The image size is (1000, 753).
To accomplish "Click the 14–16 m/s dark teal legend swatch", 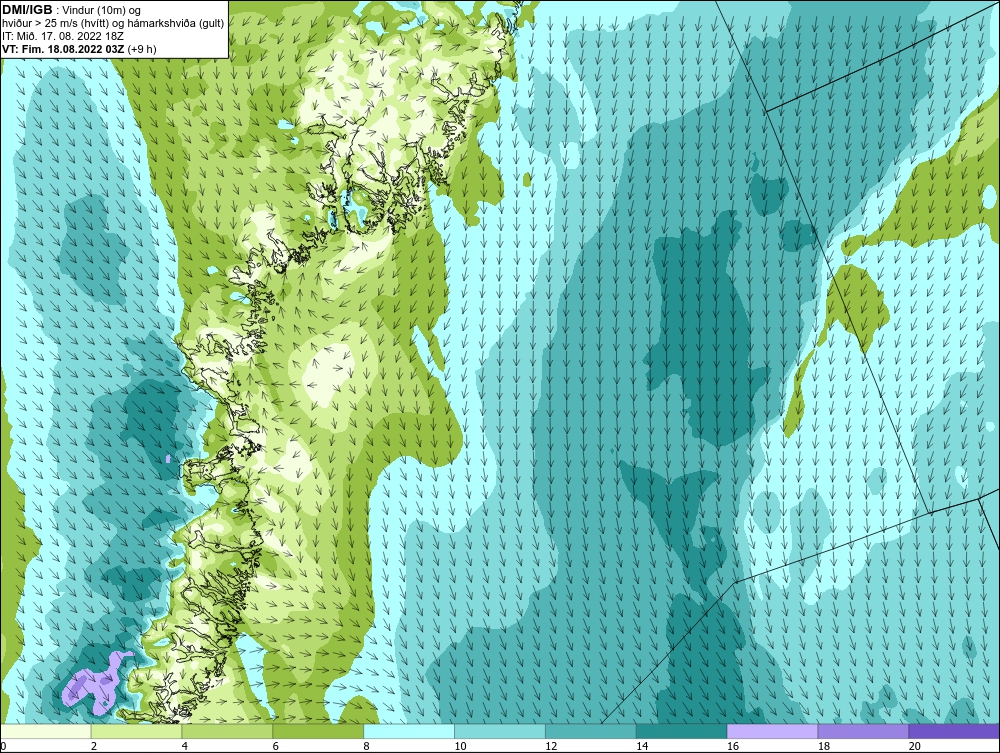I will pyautogui.click(x=682, y=731).
